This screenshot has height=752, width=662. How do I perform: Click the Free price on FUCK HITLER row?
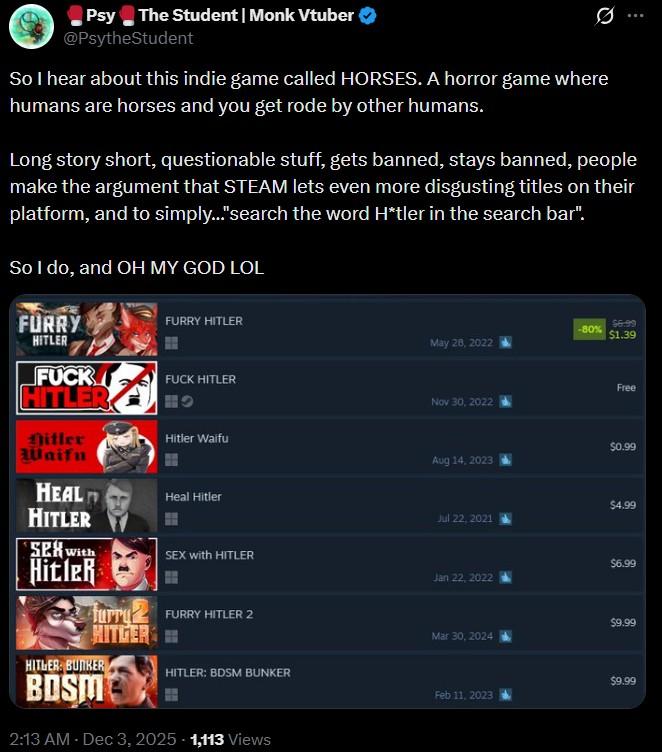pos(626,388)
